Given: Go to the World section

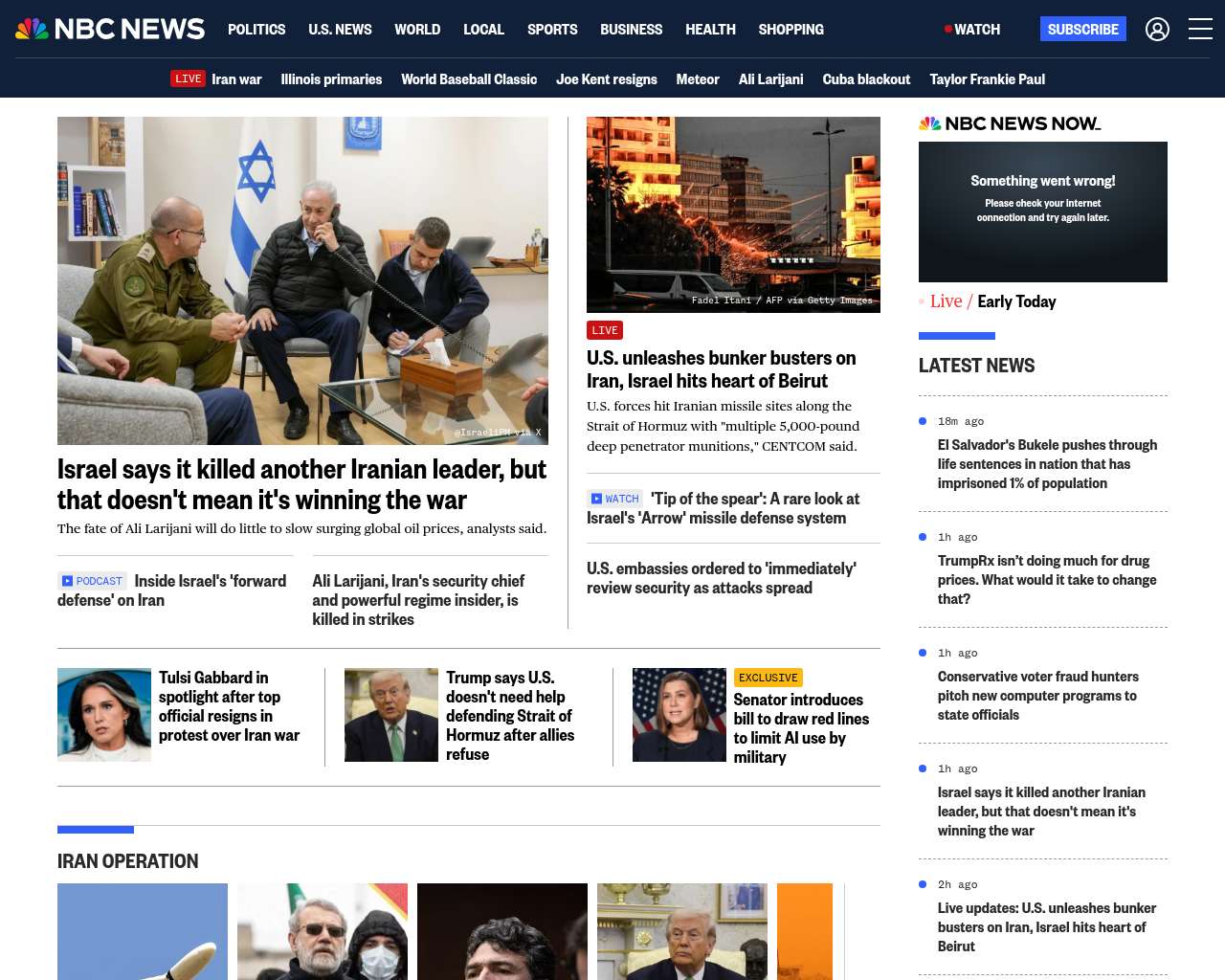Looking at the screenshot, I should pyautogui.click(x=417, y=30).
